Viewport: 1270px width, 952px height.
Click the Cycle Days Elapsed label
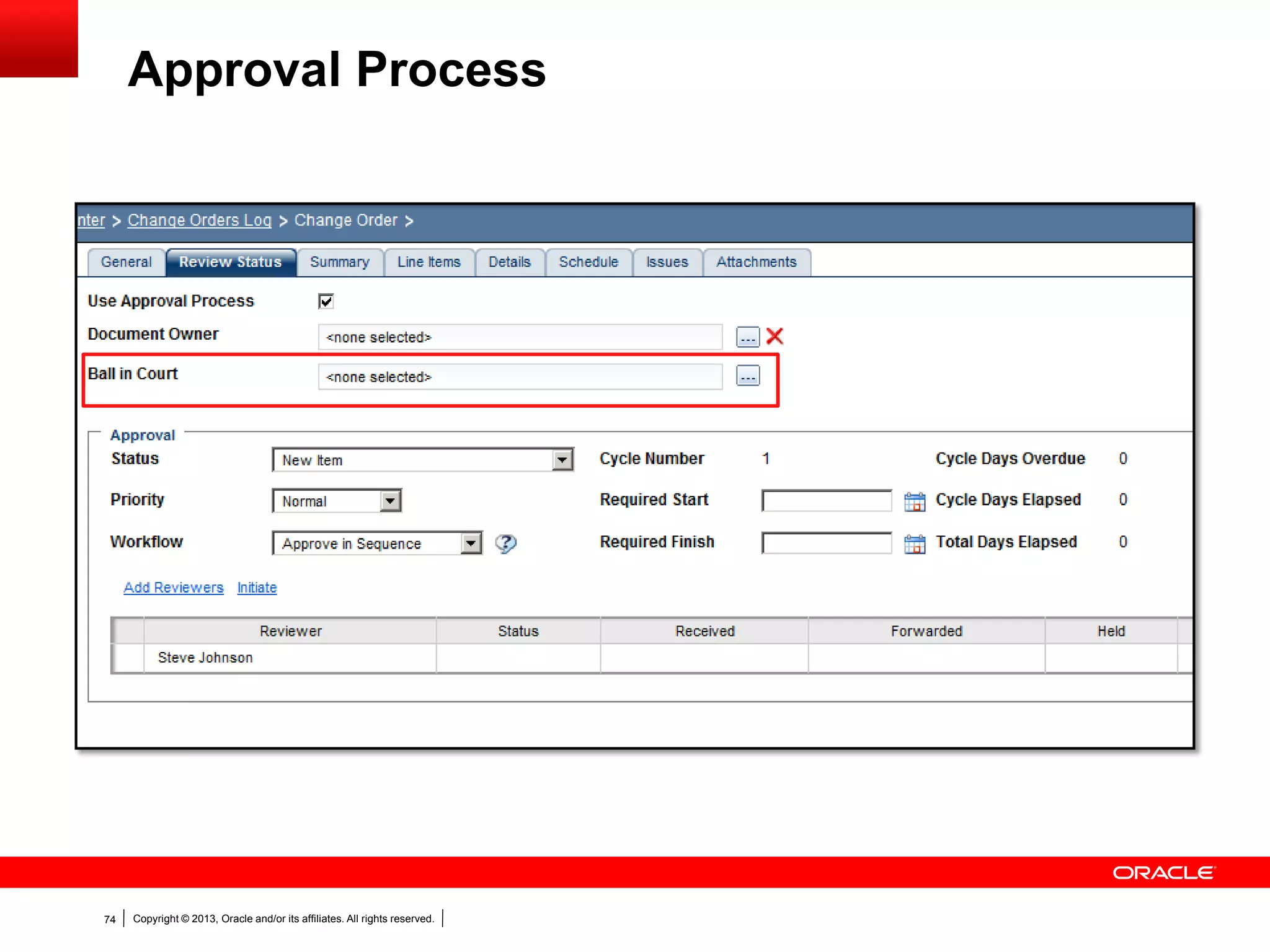1008,500
